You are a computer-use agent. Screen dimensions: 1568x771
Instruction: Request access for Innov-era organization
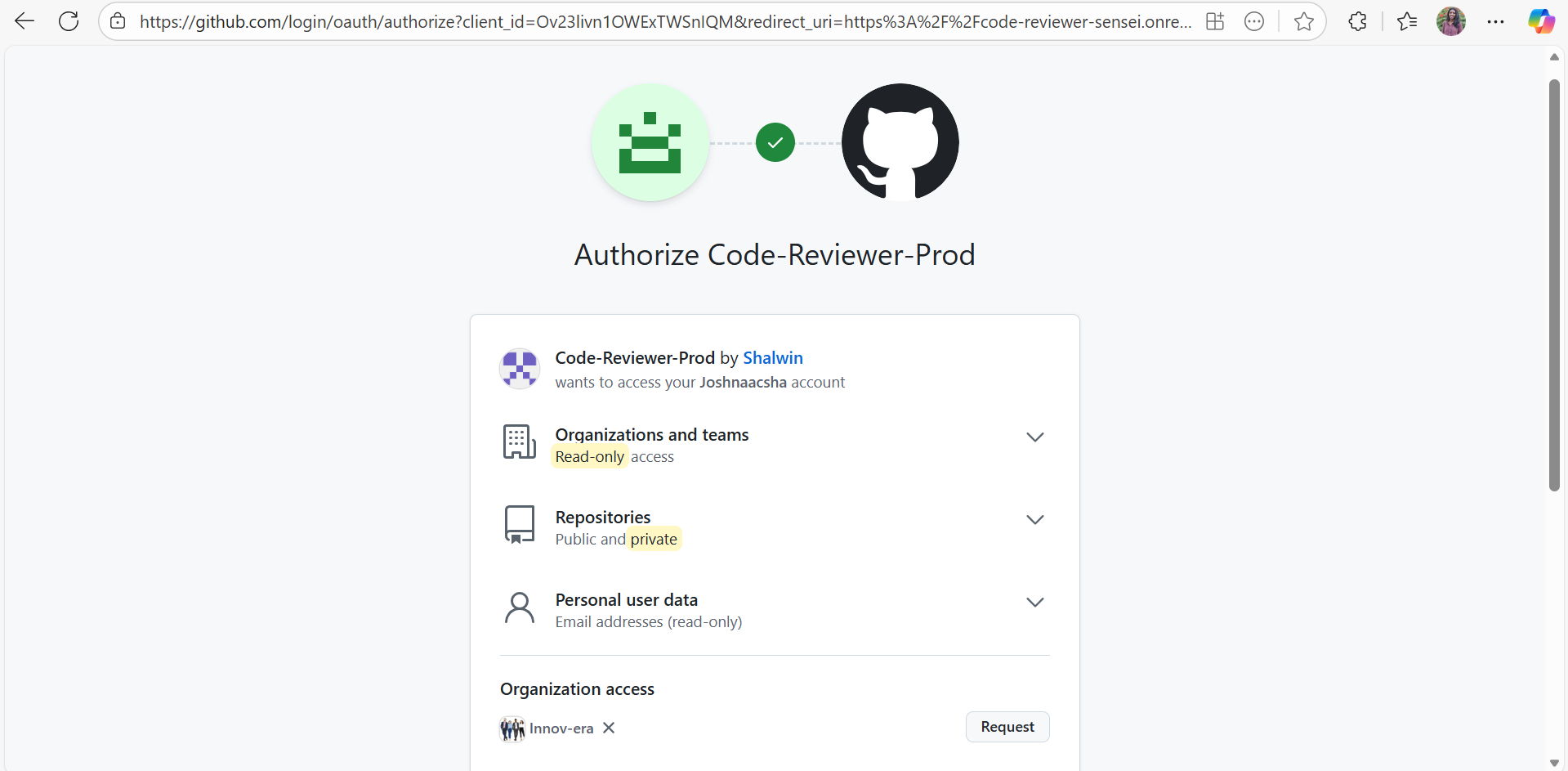point(1007,727)
